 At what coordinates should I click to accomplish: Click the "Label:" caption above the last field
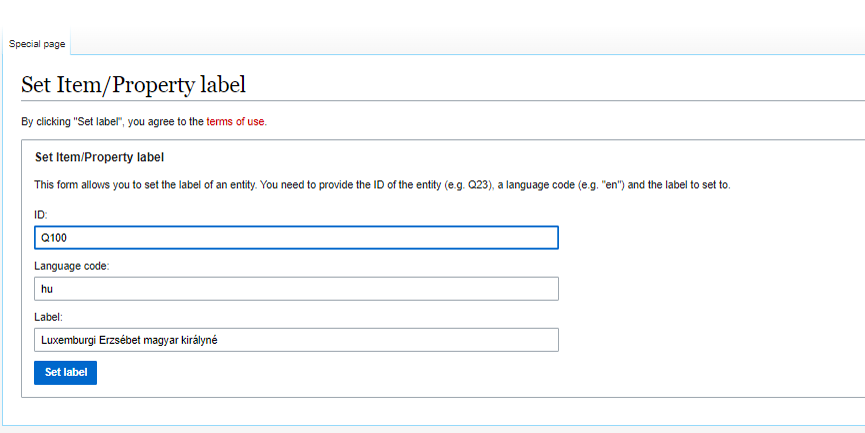(x=48, y=317)
